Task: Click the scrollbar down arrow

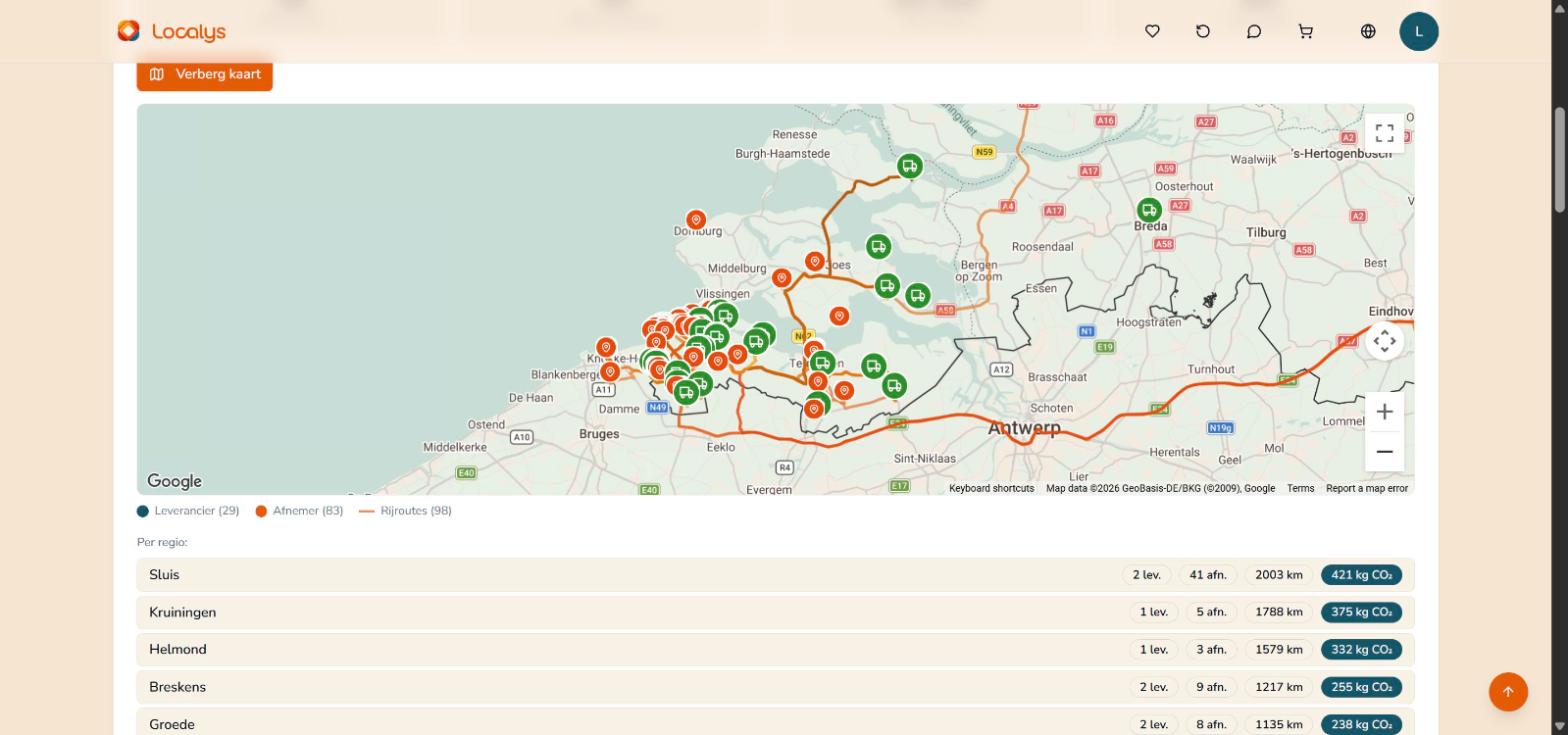Action: click(1559, 727)
